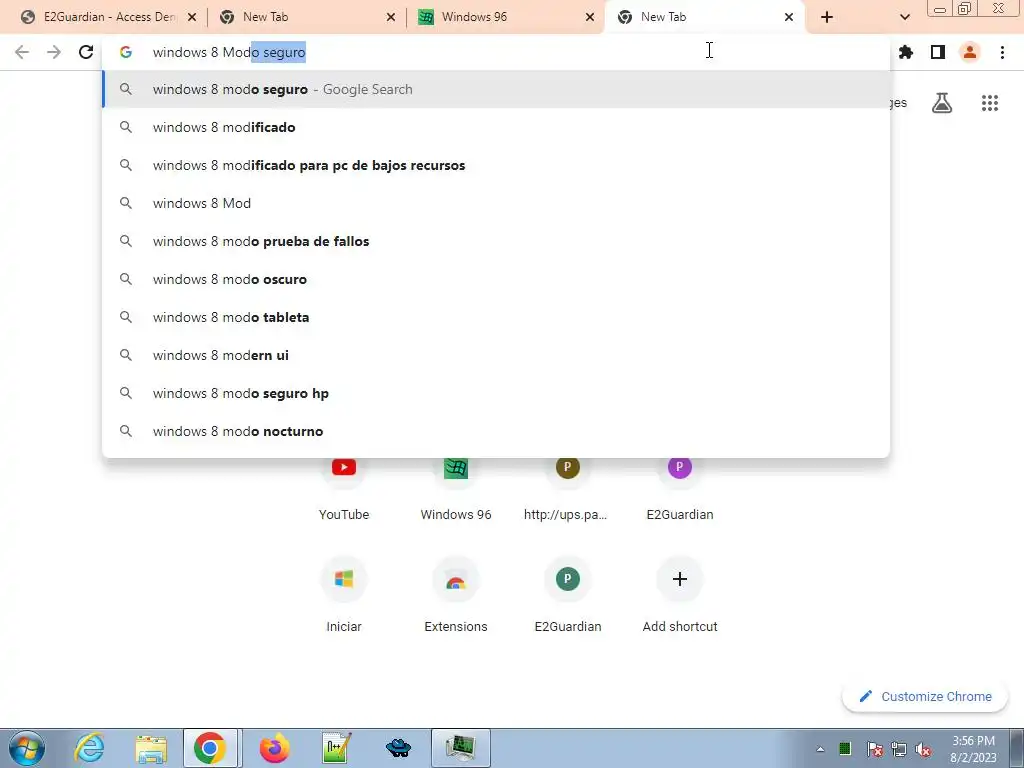Choose suggestion 'windows 8 modo nocturno'

click(496, 431)
